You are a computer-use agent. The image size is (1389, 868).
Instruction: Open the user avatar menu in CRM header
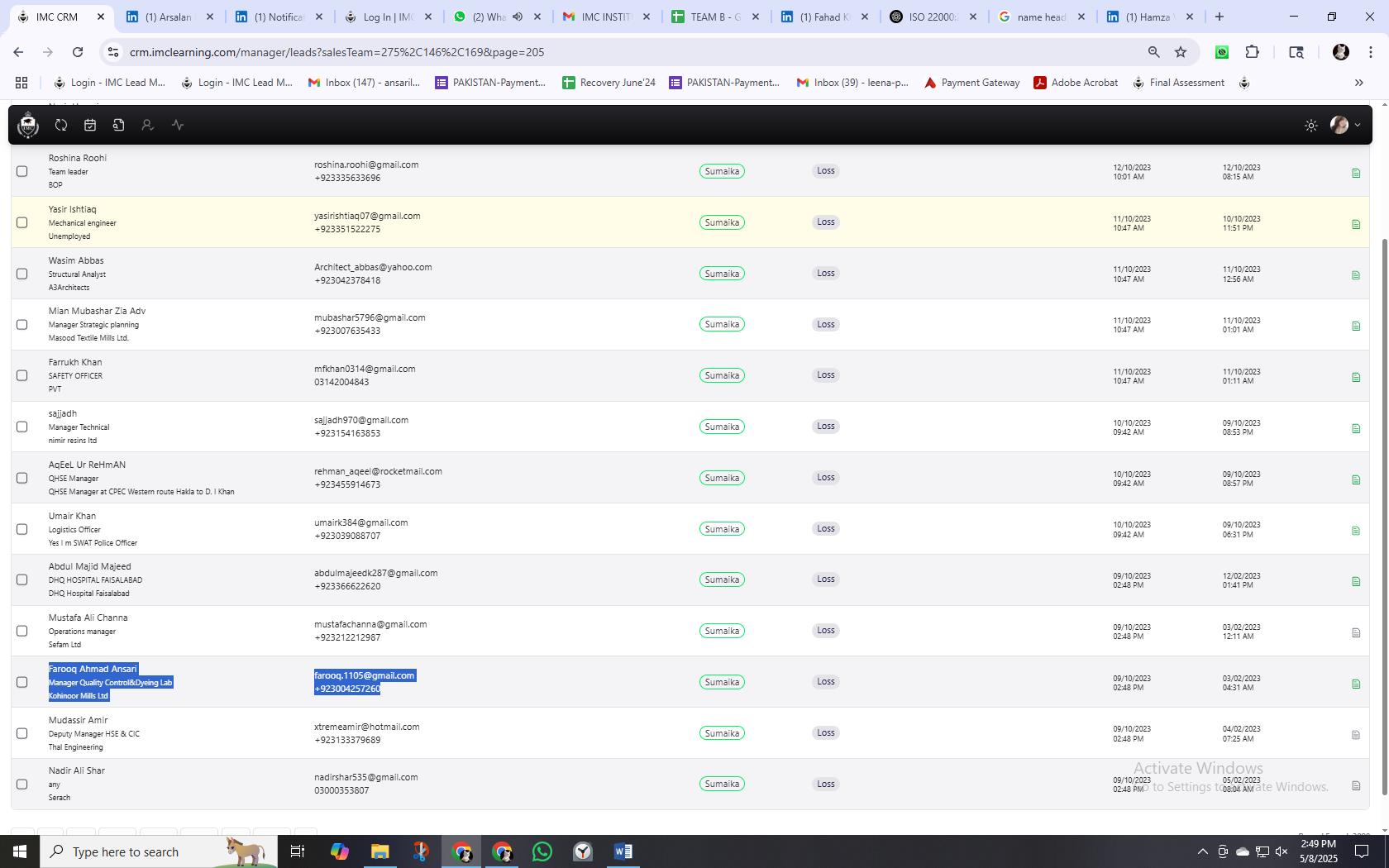pos(1344,125)
